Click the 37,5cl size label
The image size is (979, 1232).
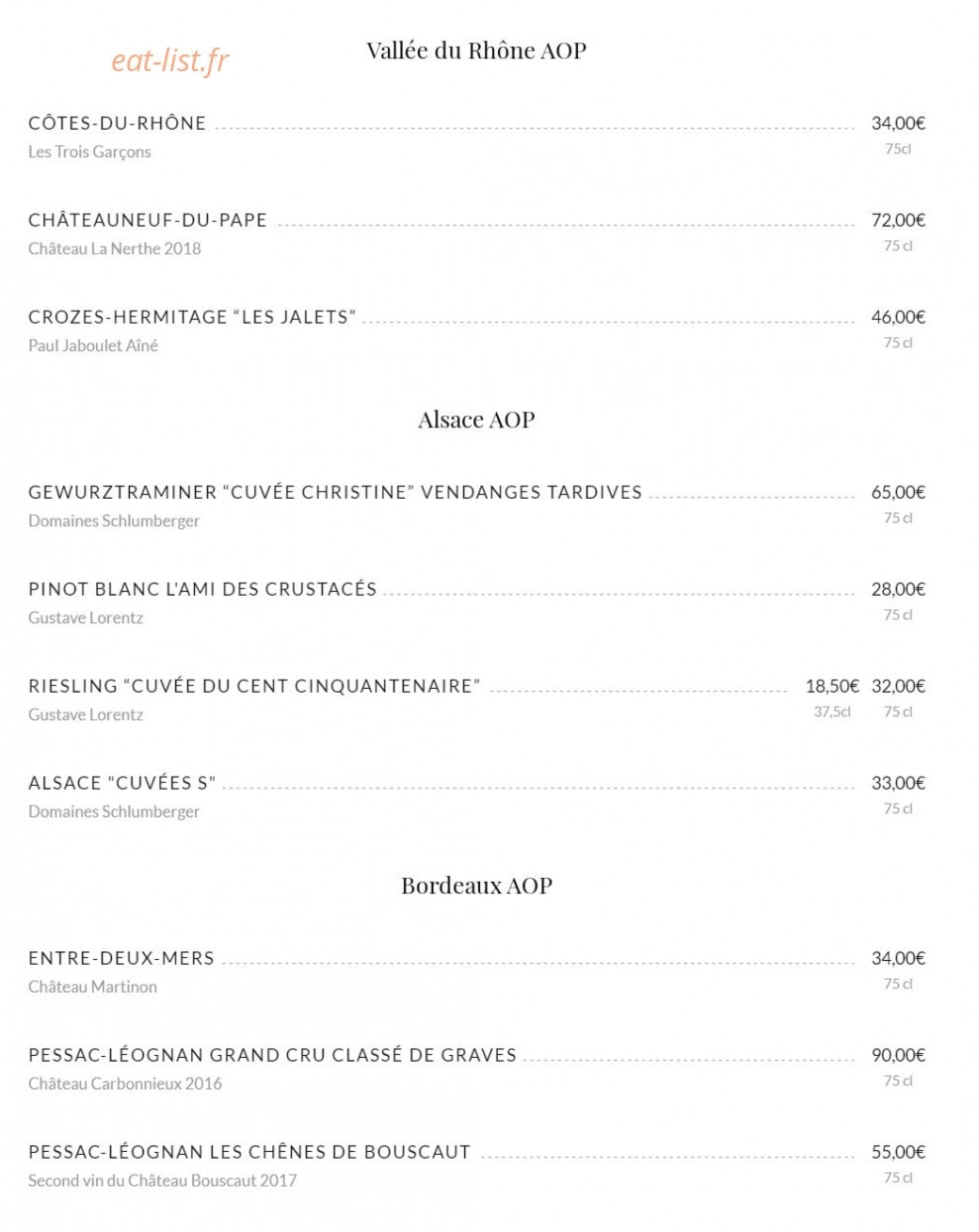(832, 711)
